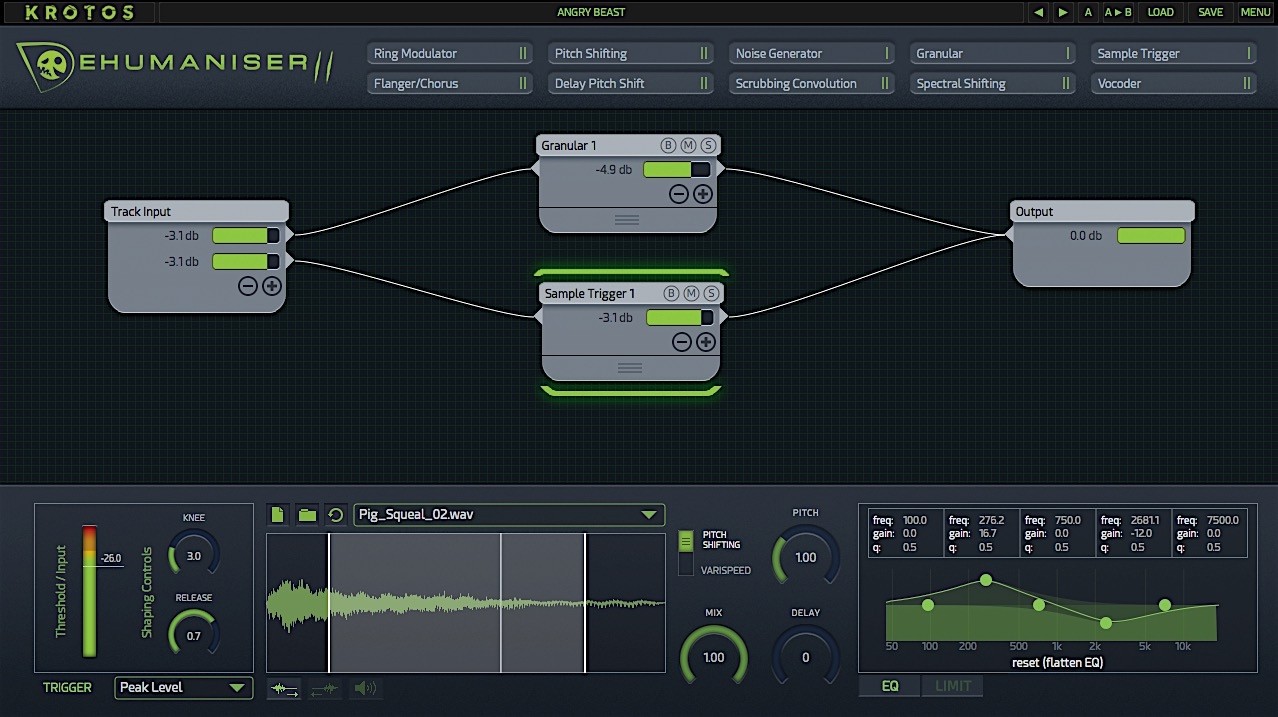Go to next preset arrow
The height and width of the screenshot is (717, 1278).
1063,12
